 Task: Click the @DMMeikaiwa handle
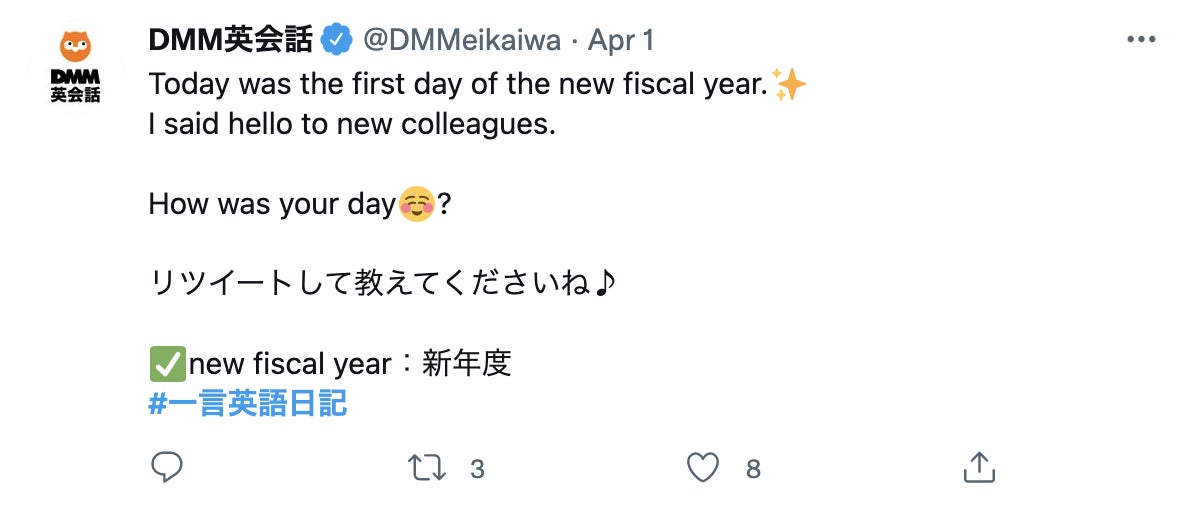click(x=461, y=40)
